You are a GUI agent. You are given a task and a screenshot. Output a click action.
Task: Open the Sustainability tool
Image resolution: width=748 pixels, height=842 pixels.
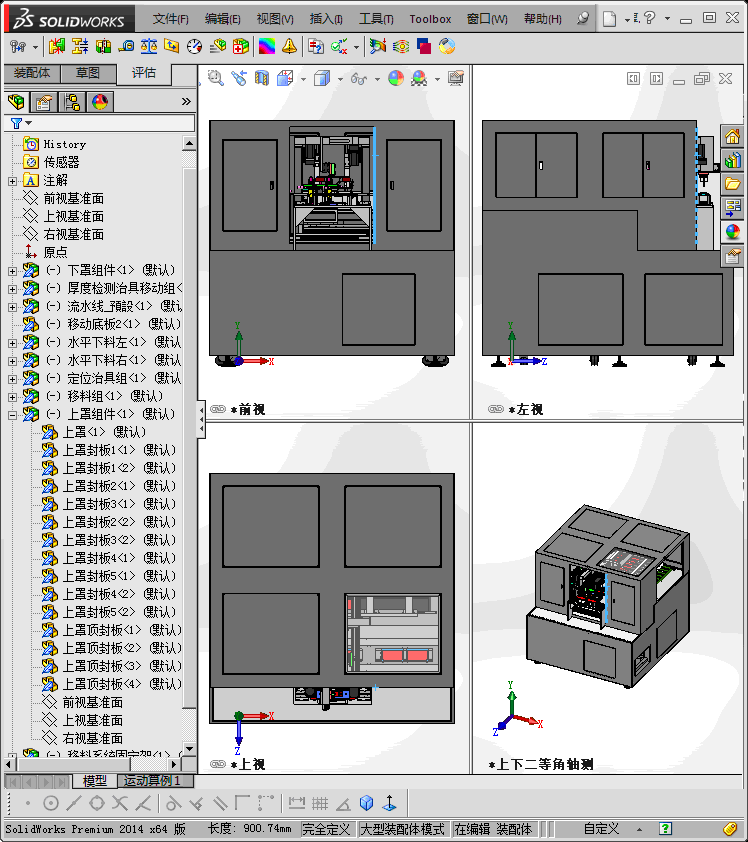pyautogui.click(x=447, y=47)
